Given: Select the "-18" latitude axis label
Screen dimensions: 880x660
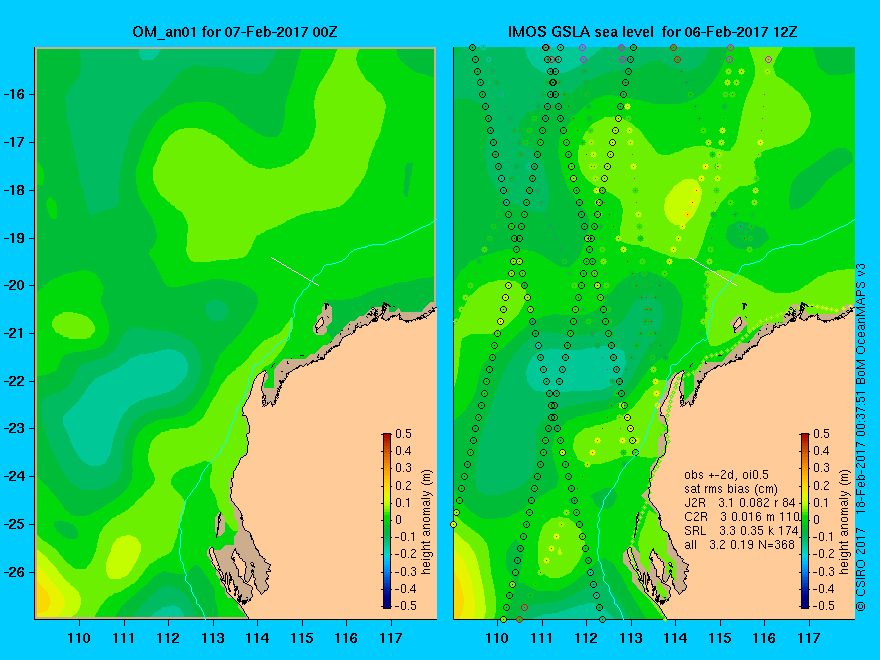Looking at the screenshot, I should [x=15, y=190].
